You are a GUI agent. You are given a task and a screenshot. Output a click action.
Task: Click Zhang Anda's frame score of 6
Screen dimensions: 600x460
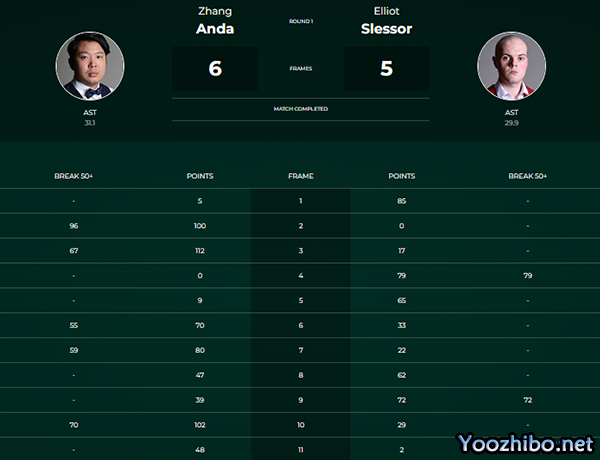(x=215, y=69)
